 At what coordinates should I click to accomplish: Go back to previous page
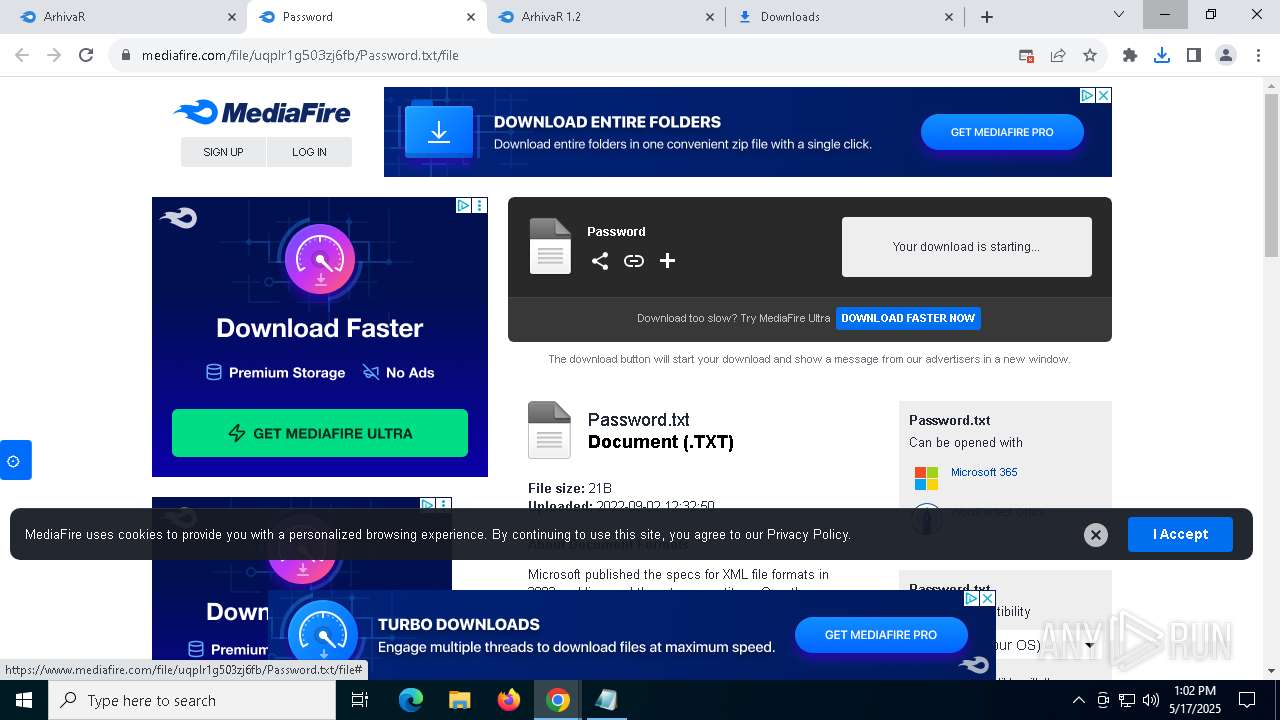22,55
